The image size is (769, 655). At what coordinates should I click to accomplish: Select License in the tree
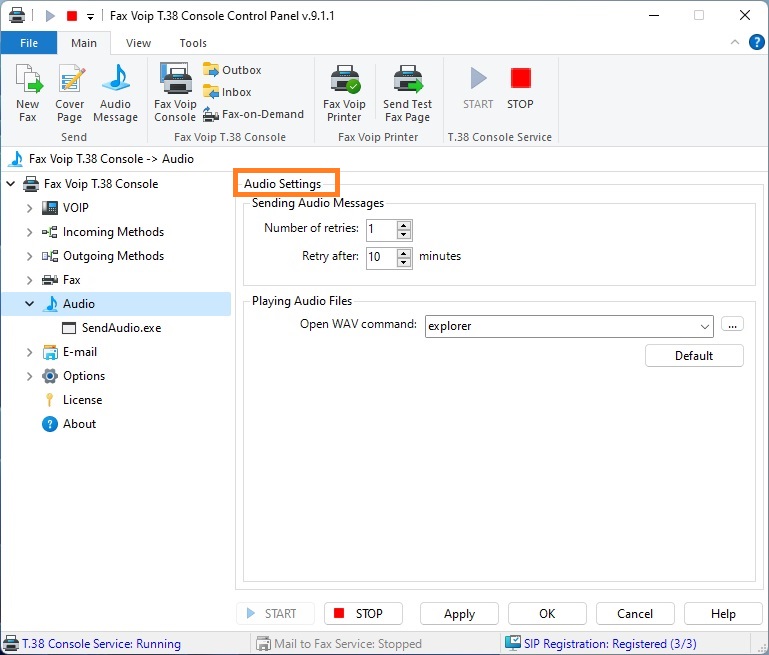[82, 400]
